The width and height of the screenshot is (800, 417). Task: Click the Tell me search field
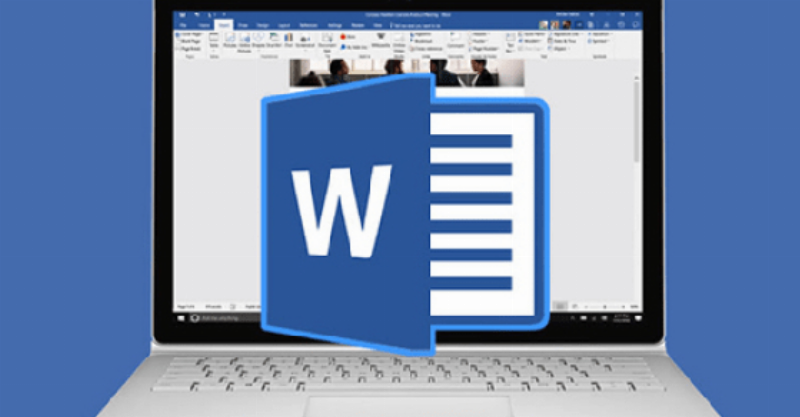click(416, 26)
